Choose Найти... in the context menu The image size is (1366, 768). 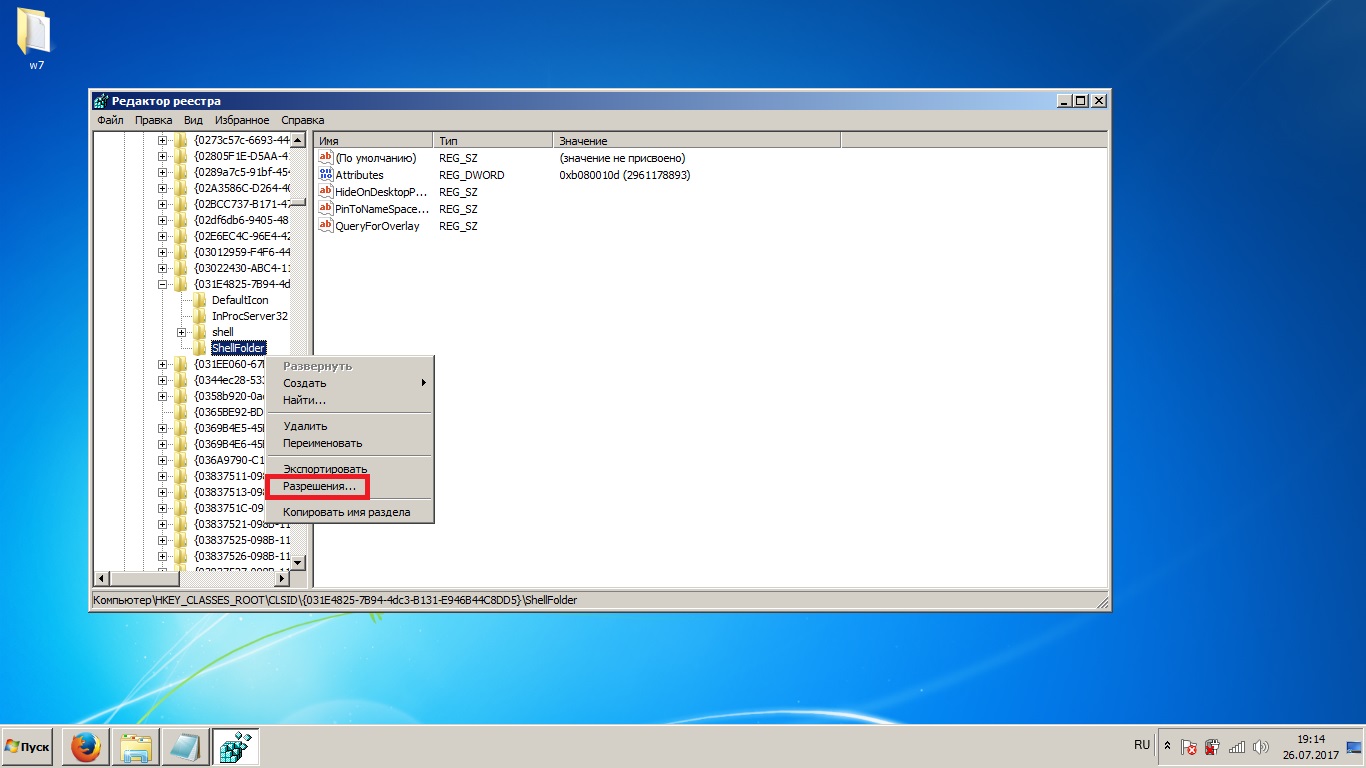tap(349, 400)
